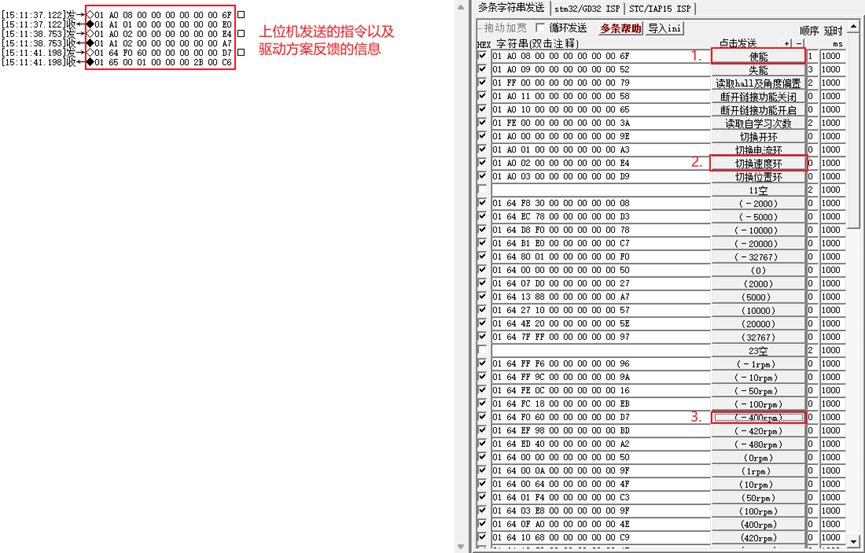Click the 断开链接功能关闭 button
The image size is (865, 553).
(758, 97)
